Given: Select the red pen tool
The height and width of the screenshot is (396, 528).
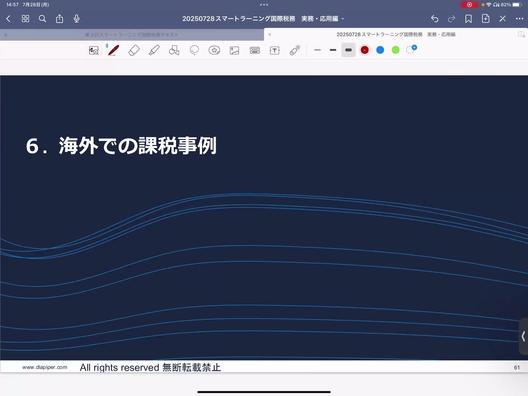Looking at the screenshot, I should point(113,50).
